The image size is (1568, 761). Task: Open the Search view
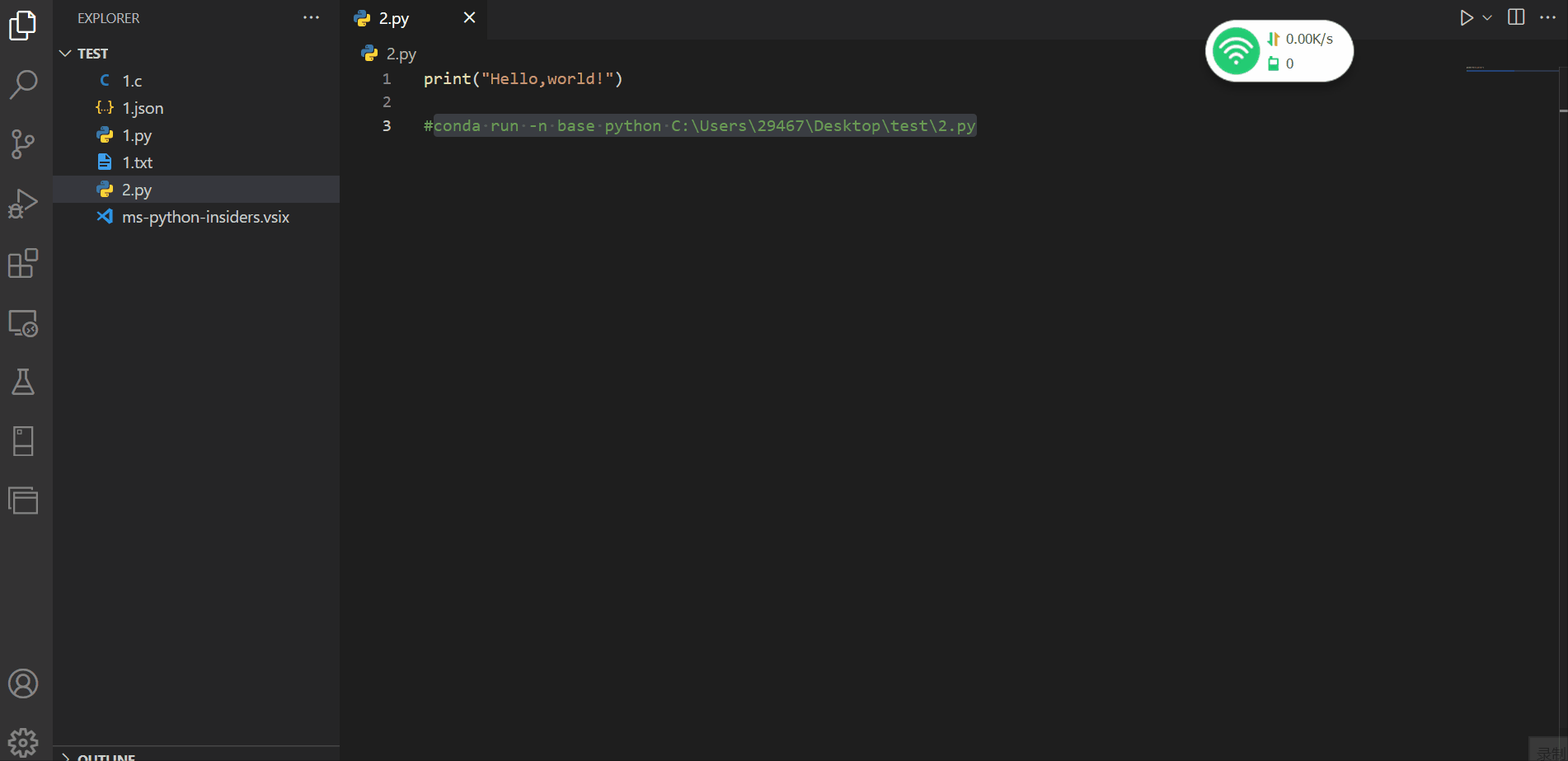click(x=25, y=83)
